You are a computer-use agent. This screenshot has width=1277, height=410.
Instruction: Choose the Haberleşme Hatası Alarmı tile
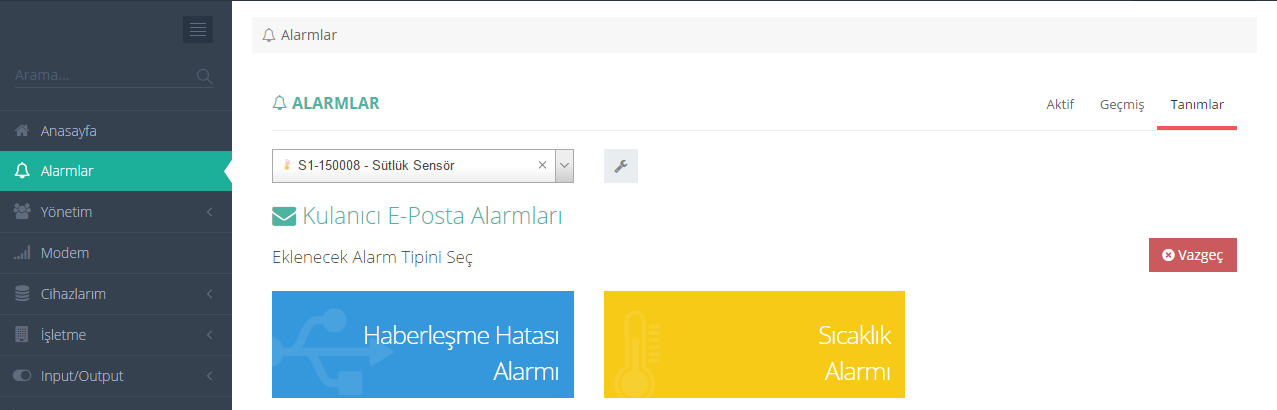(x=423, y=344)
